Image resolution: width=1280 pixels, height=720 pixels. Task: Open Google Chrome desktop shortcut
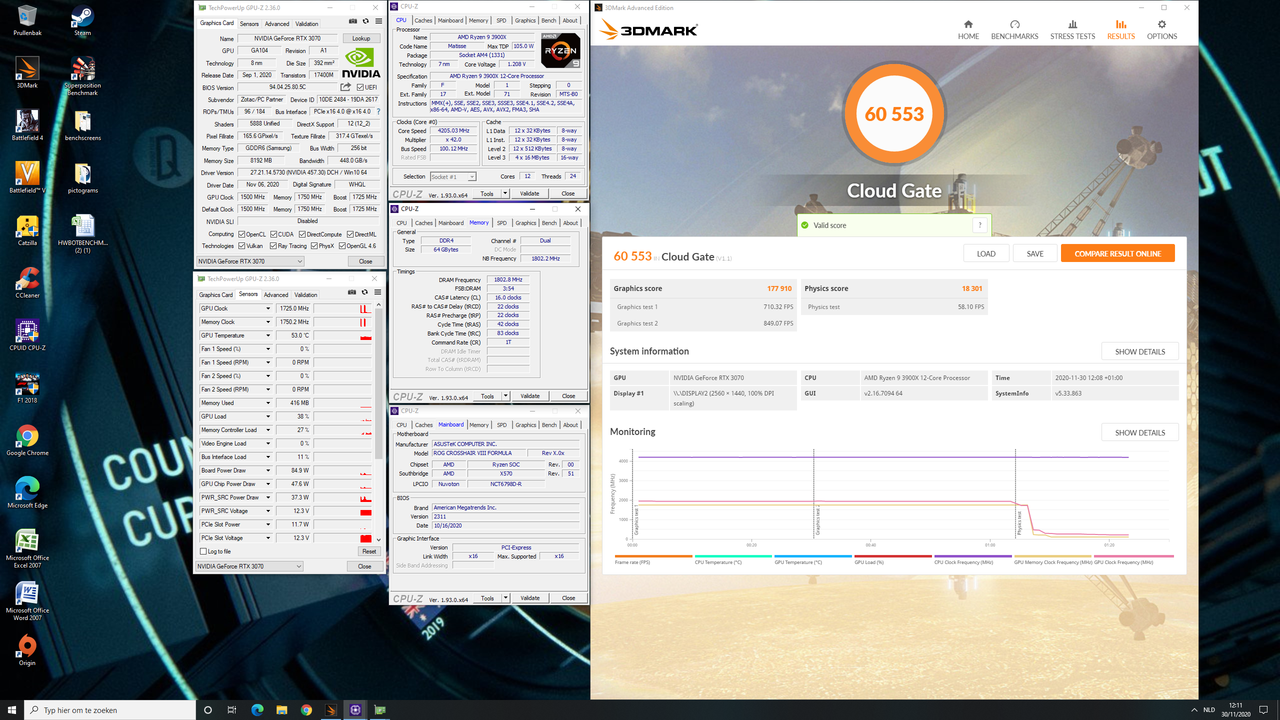pos(27,439)
